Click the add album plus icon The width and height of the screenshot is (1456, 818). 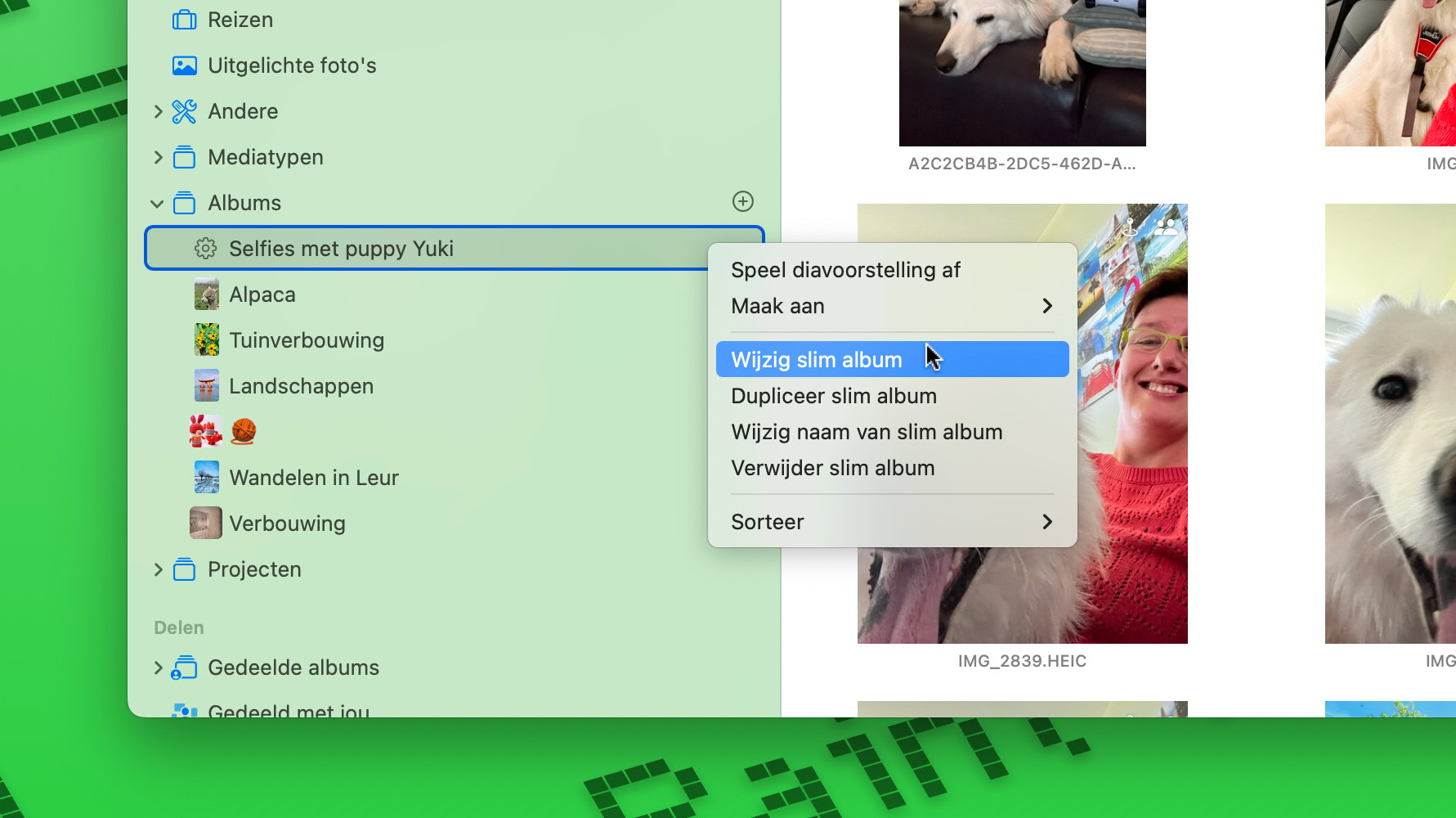742,201
